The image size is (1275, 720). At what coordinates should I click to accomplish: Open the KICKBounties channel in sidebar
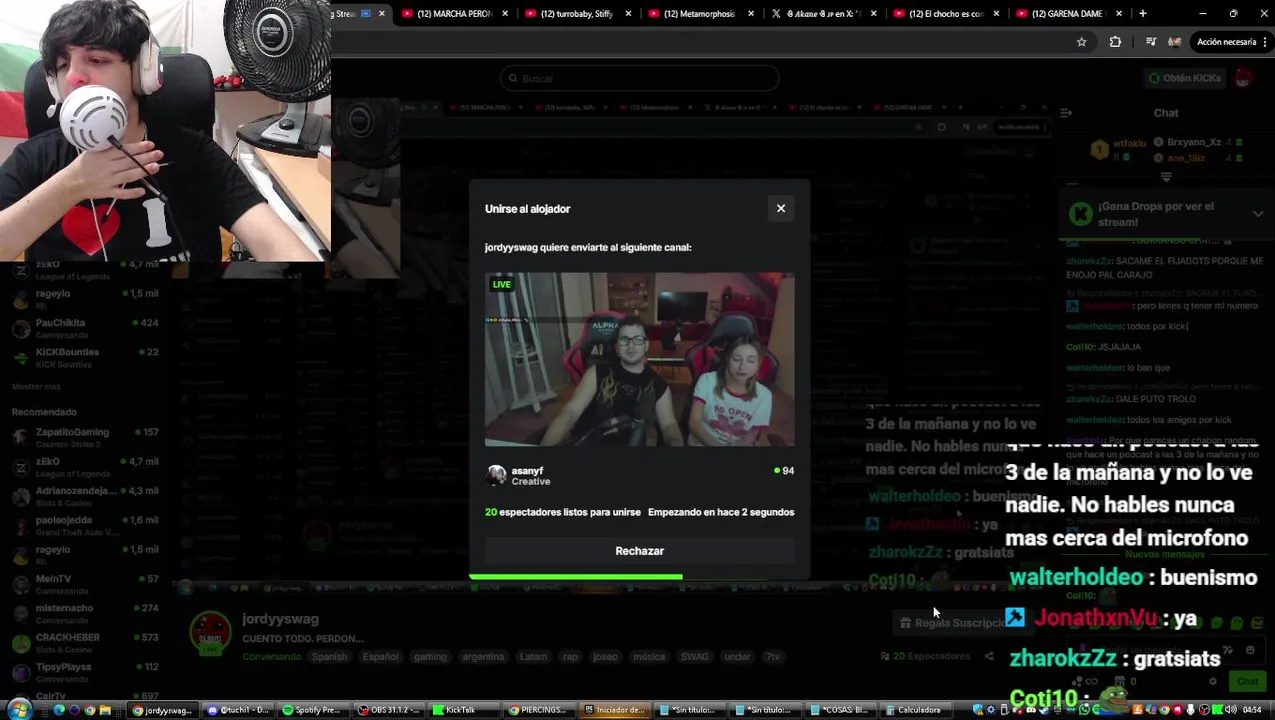85,357
